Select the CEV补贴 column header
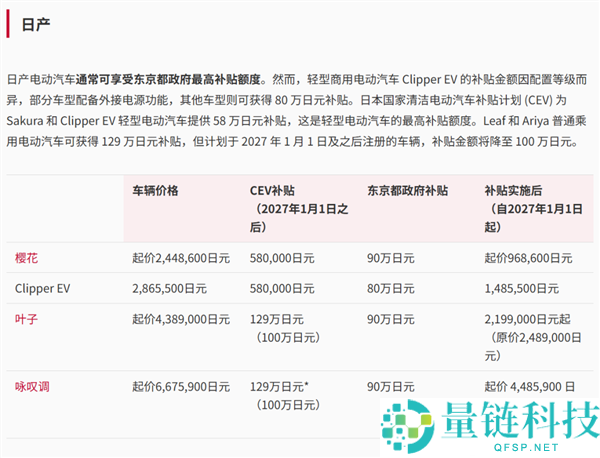 [x=272, y=191]
